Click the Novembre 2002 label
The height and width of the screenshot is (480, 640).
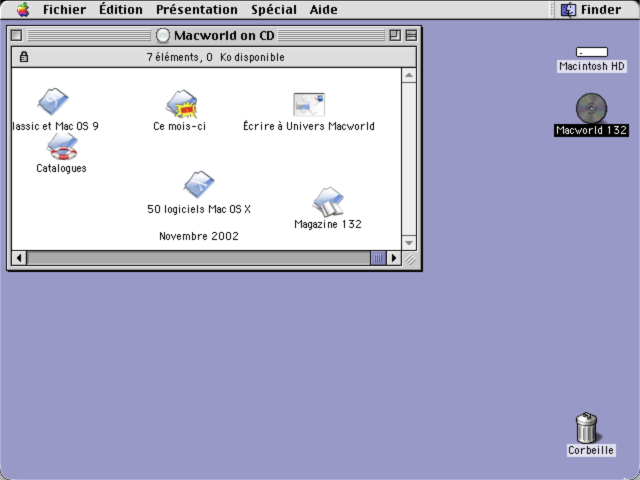pyautogui.click(x=199, y=236)
